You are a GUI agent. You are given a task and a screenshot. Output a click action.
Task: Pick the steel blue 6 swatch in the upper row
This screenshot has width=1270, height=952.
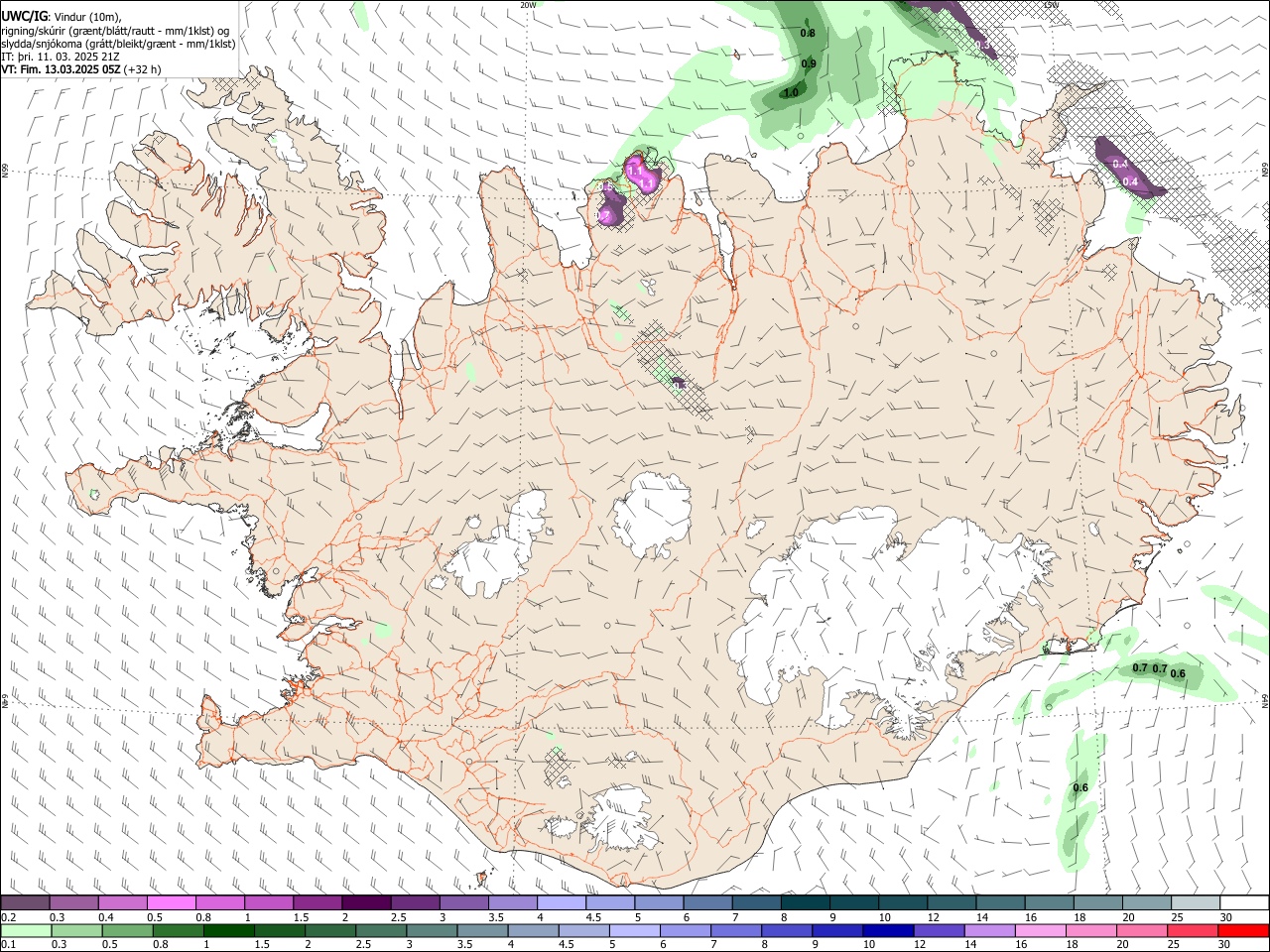coord(708,903)
